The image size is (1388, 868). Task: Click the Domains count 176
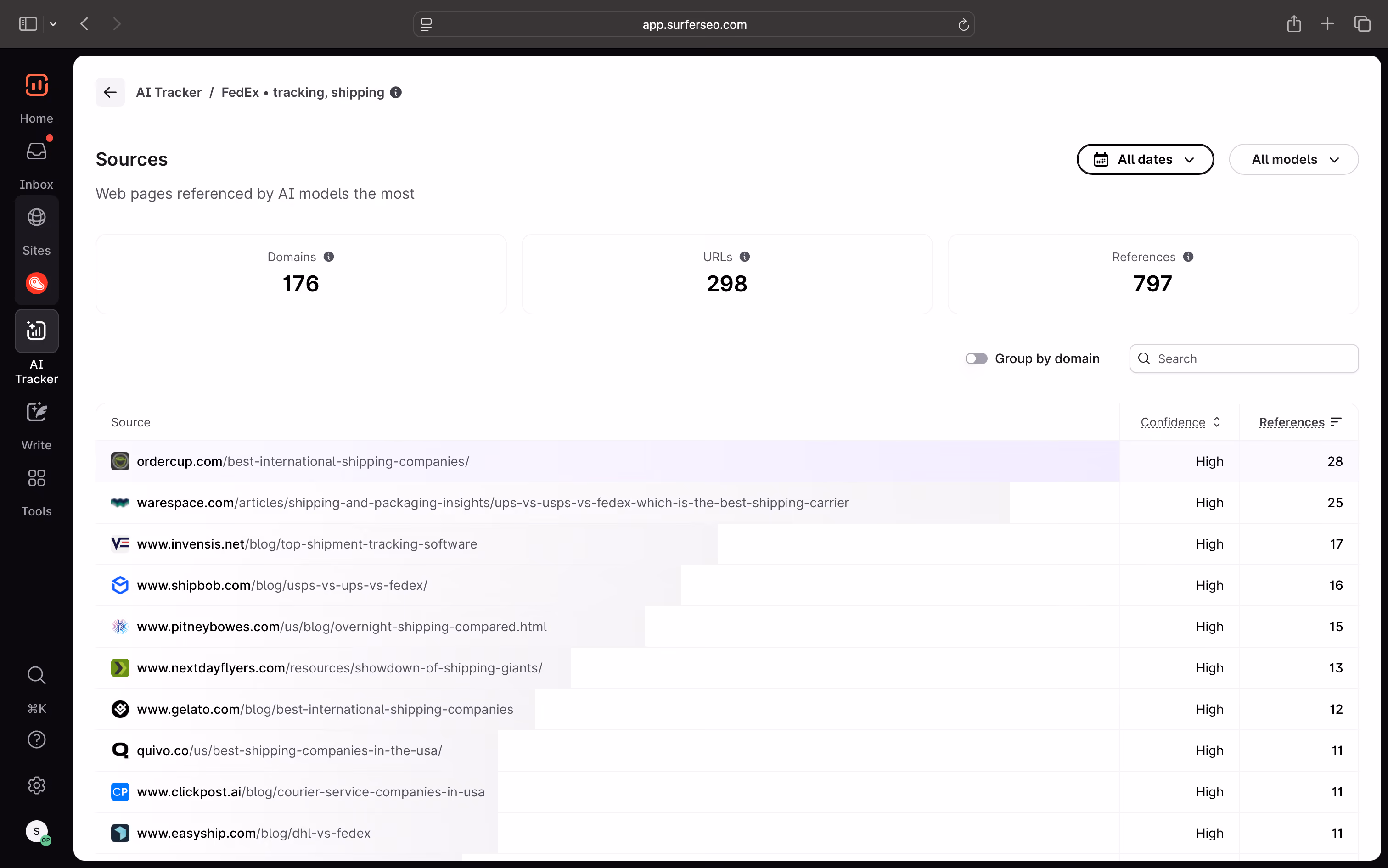300,284
